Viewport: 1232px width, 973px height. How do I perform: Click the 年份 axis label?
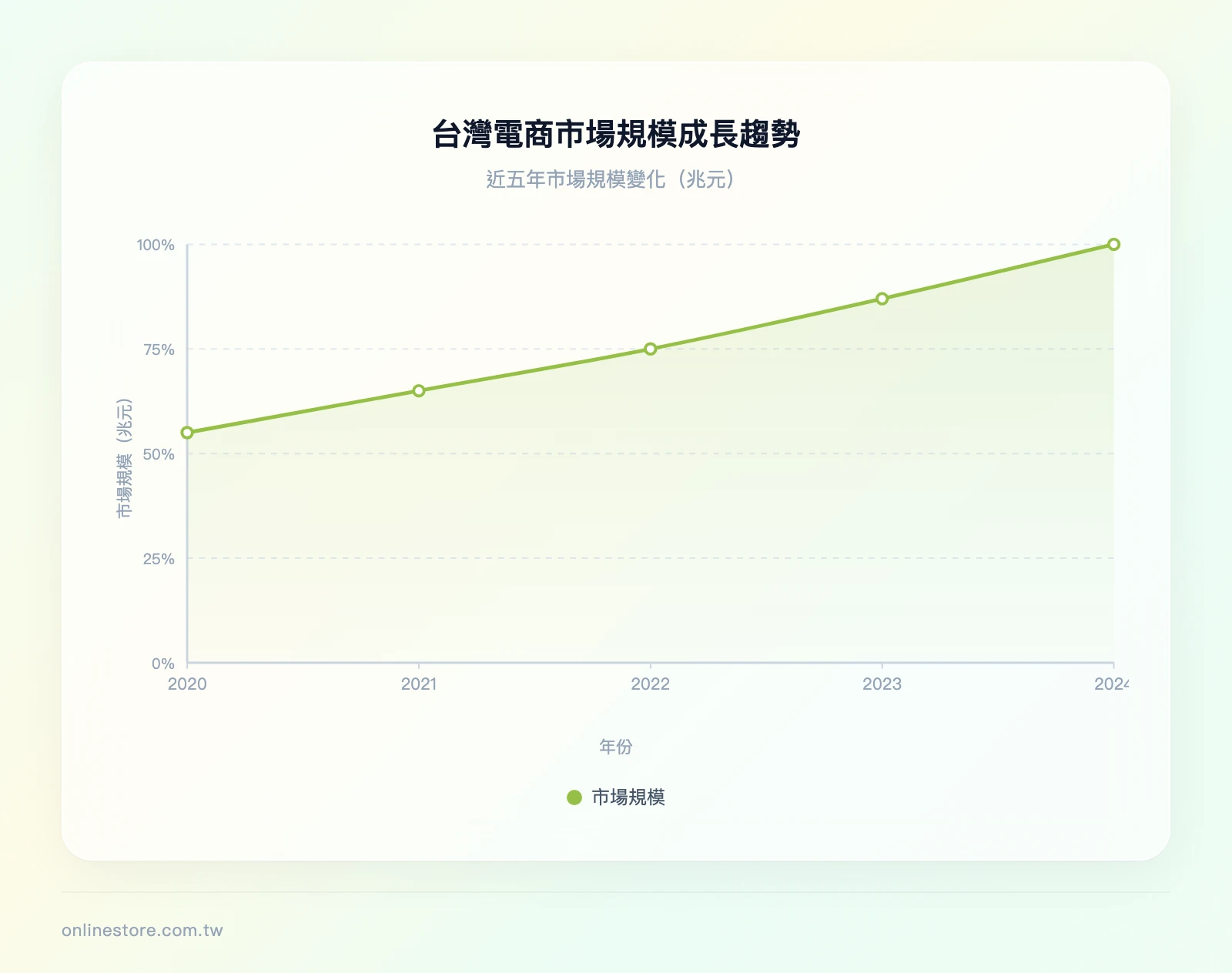tap(617, 745)
